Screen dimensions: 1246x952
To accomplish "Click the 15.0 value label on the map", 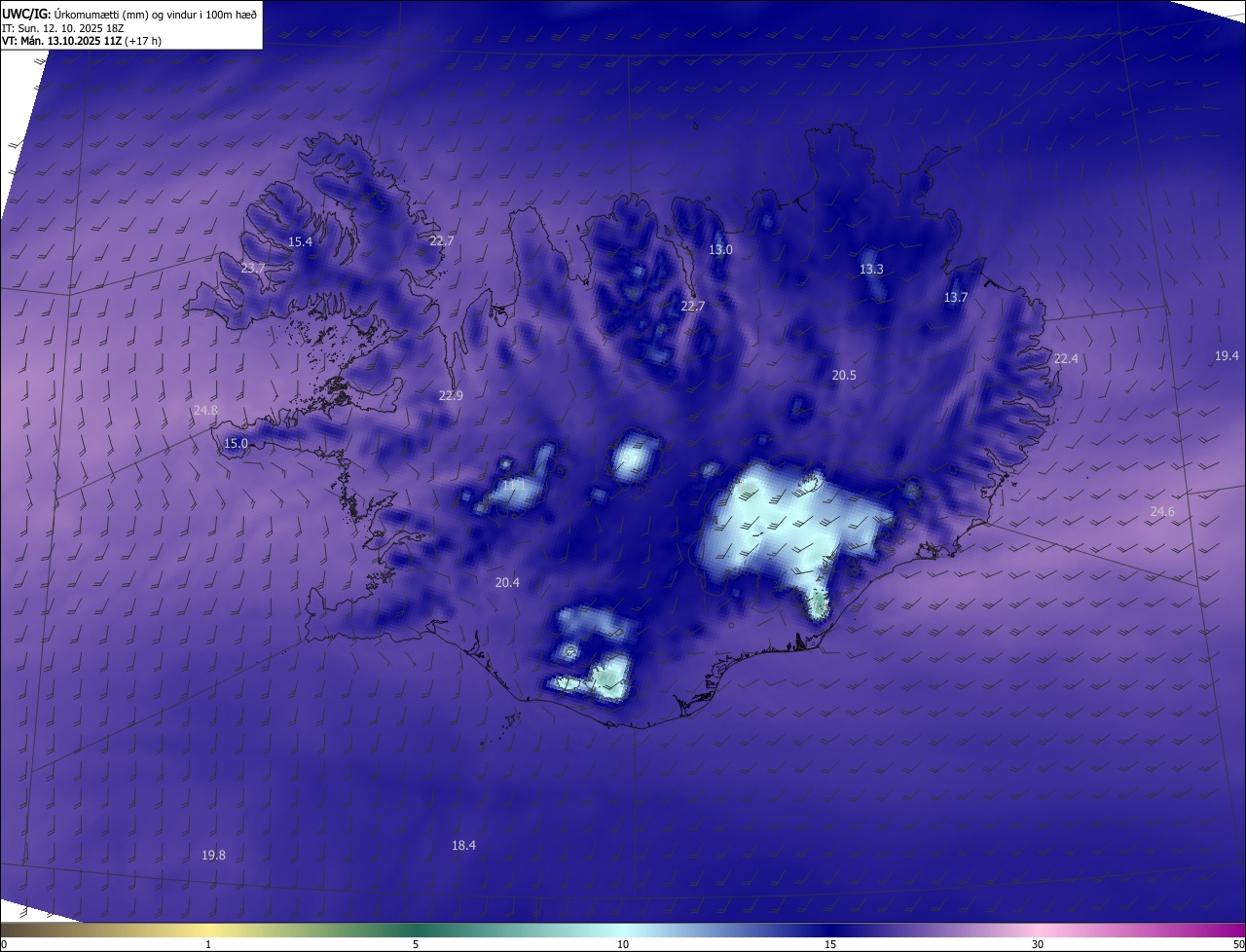I will pyautogui.click(x=236, y=444).
